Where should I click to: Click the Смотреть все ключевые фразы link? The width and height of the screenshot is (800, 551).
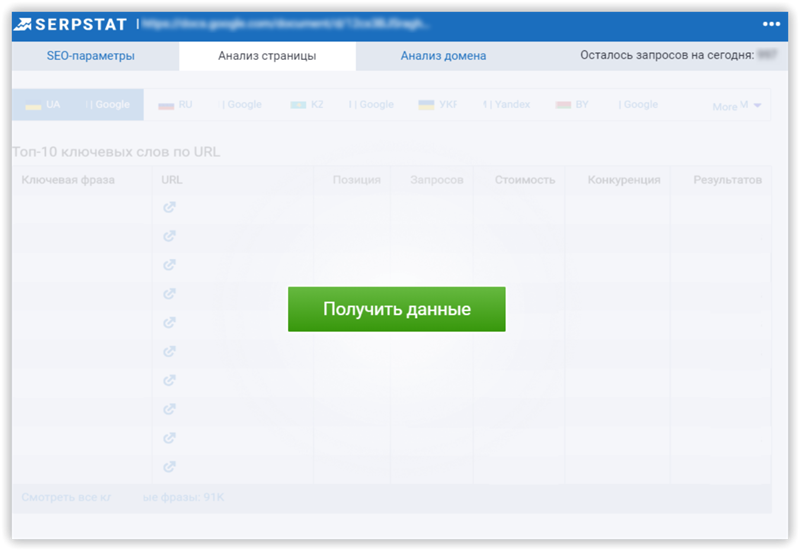pos(122,497)
